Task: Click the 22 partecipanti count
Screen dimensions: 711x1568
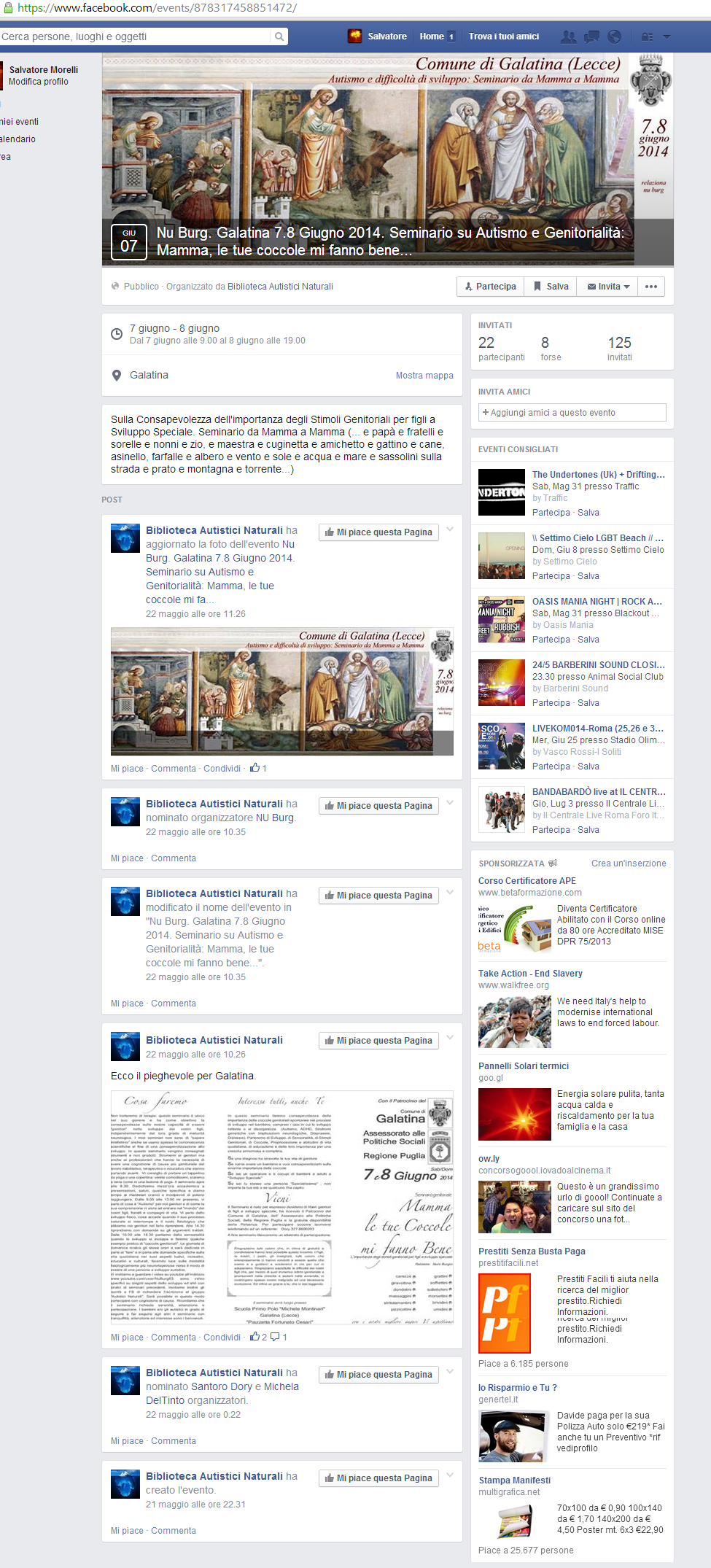Action: pyautogui.click(x=501, y=349)
